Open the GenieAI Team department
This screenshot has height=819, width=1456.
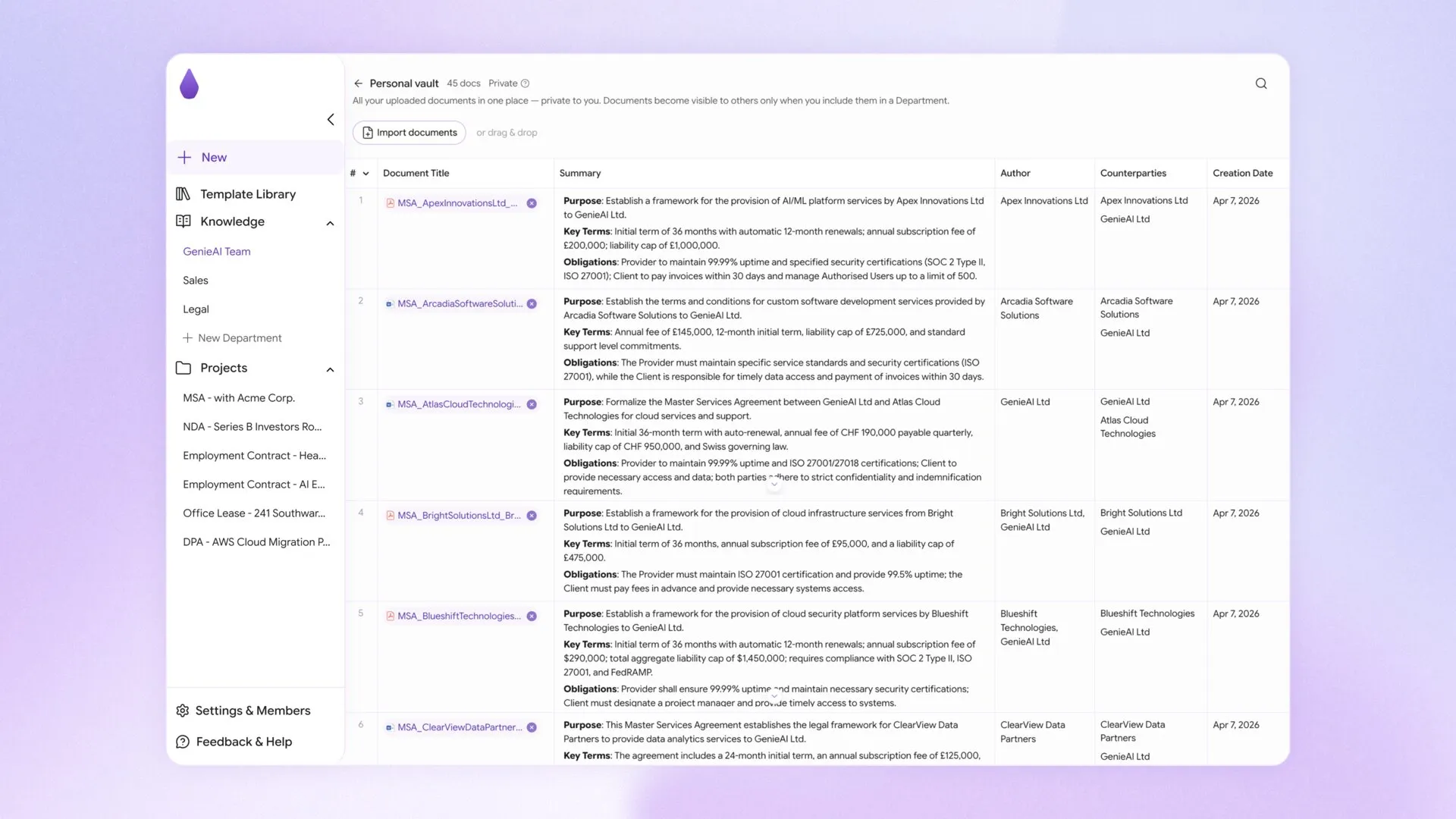pos(217,252)
